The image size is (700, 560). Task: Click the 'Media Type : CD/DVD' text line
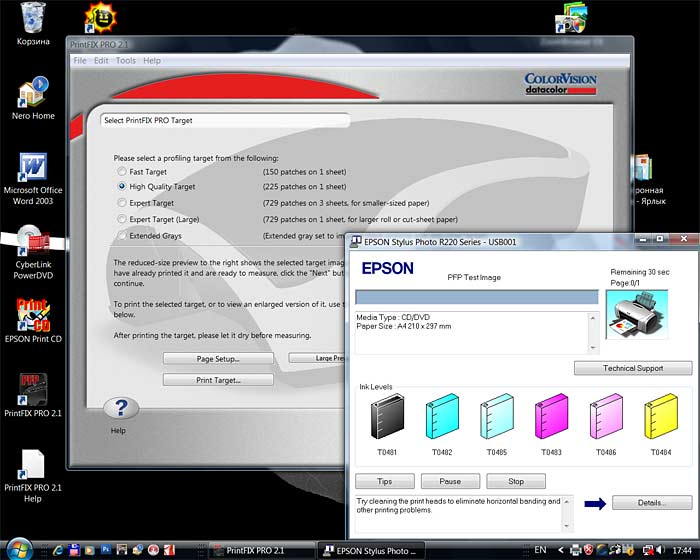coord(393,317)
